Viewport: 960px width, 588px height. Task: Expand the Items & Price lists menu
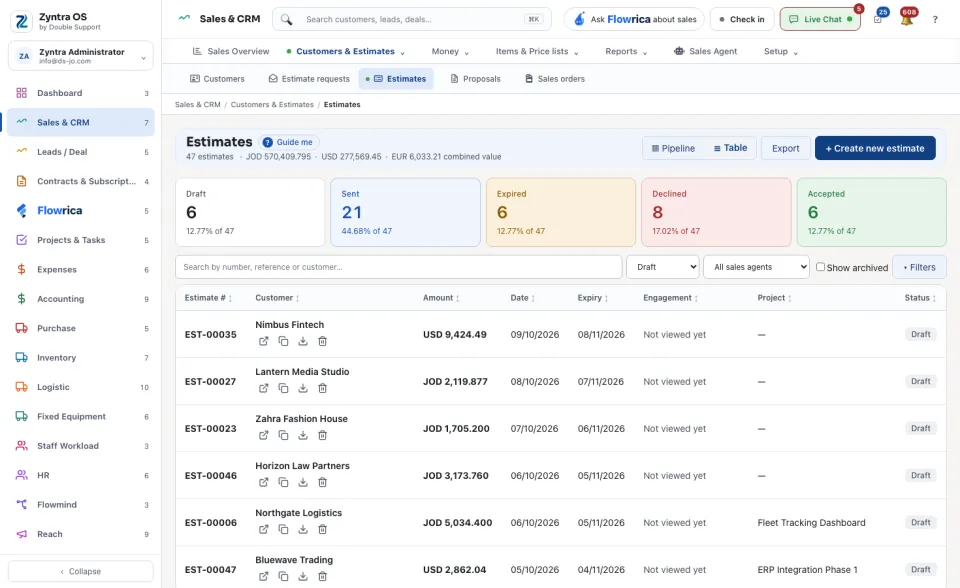[537, 51]
